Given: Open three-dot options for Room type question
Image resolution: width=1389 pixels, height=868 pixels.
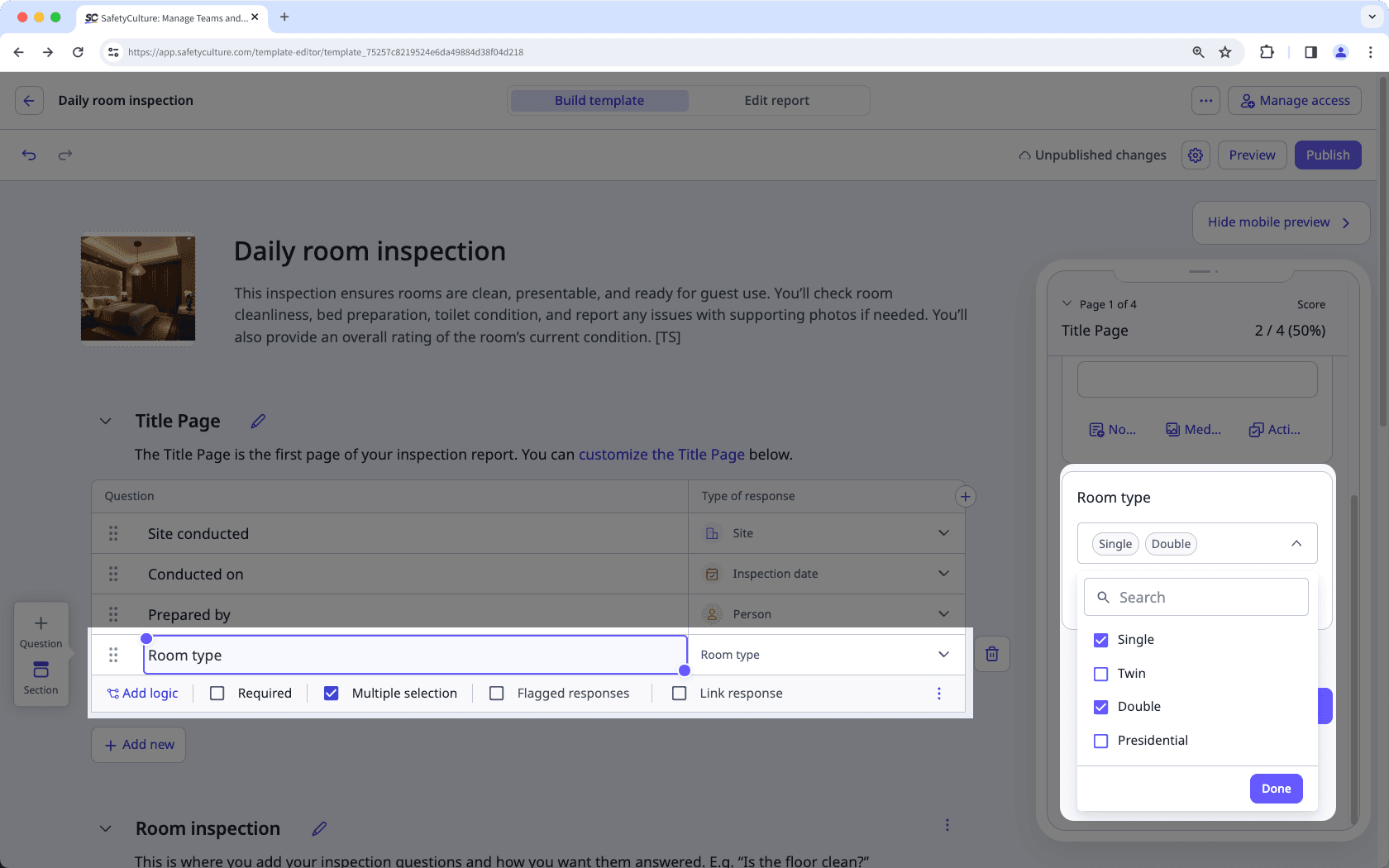Looking at the screenshot, I should [938, 694].
